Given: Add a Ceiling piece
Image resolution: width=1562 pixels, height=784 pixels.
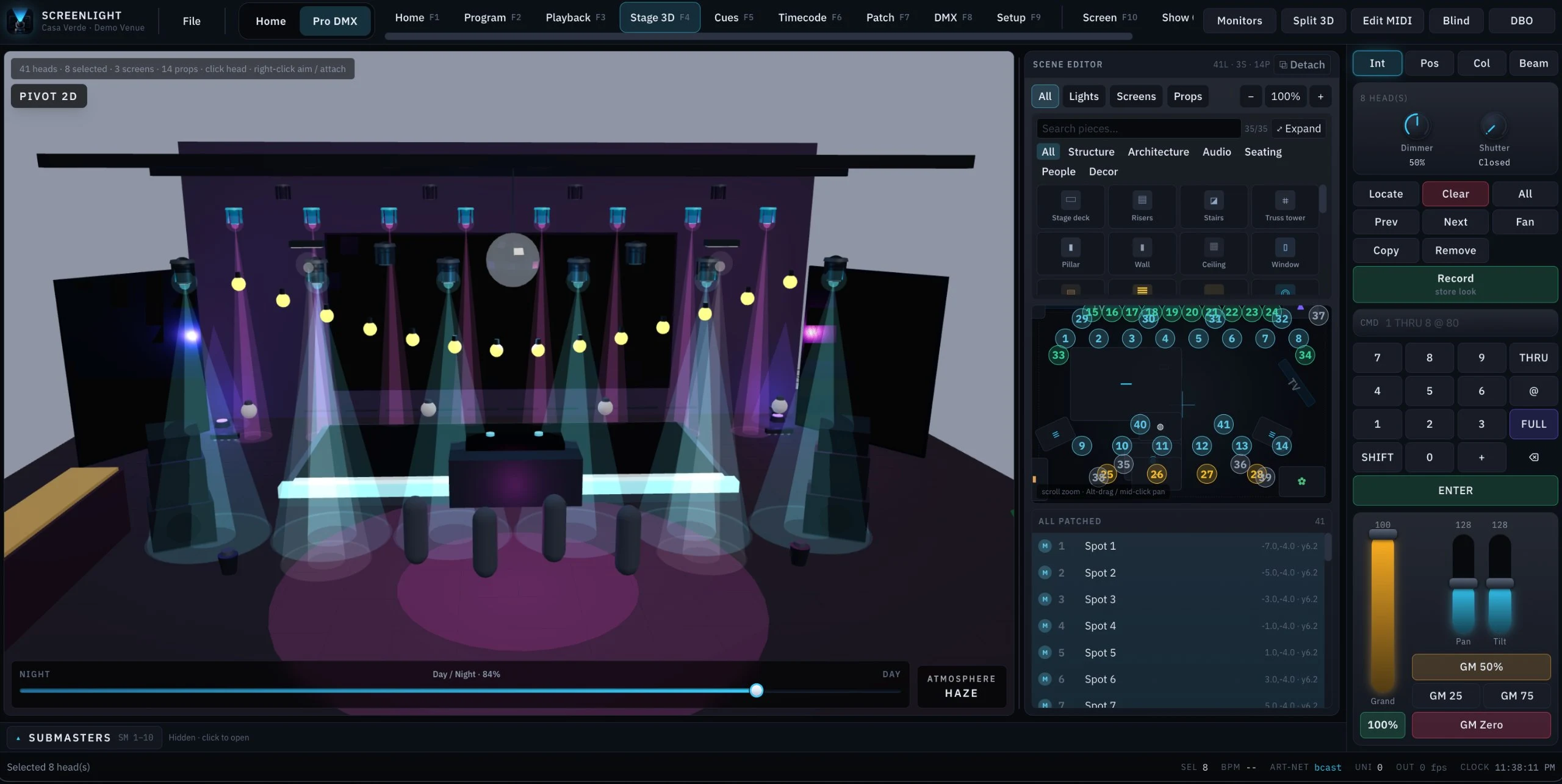Looking at the screenshot, I should coord(1213,253).
